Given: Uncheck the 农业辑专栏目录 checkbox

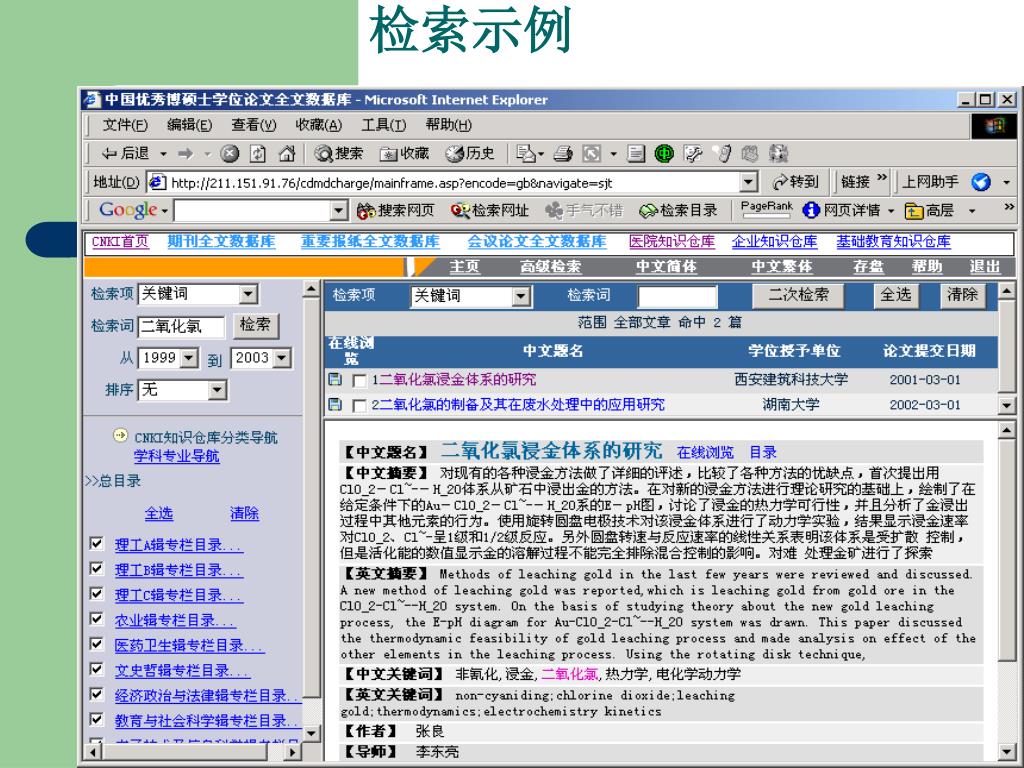Looking at the screenshot, I should click(97, 618).
